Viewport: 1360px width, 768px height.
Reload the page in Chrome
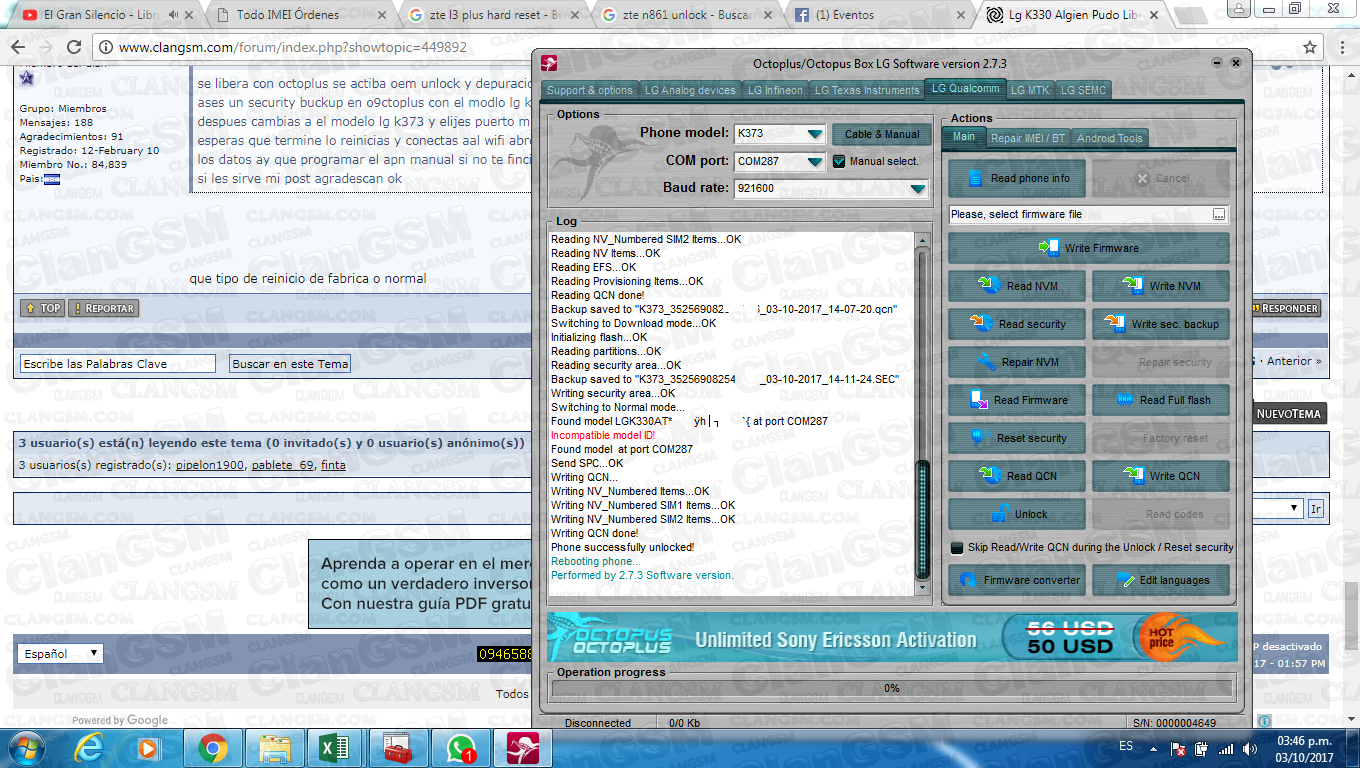(74, 47)
